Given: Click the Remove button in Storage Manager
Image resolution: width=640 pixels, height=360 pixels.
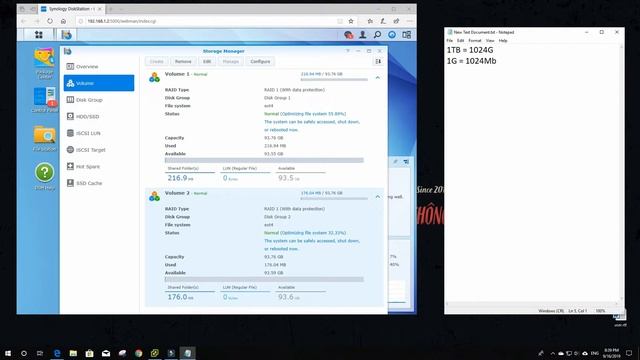Looking at the screenshot, I should click(183, 61).
